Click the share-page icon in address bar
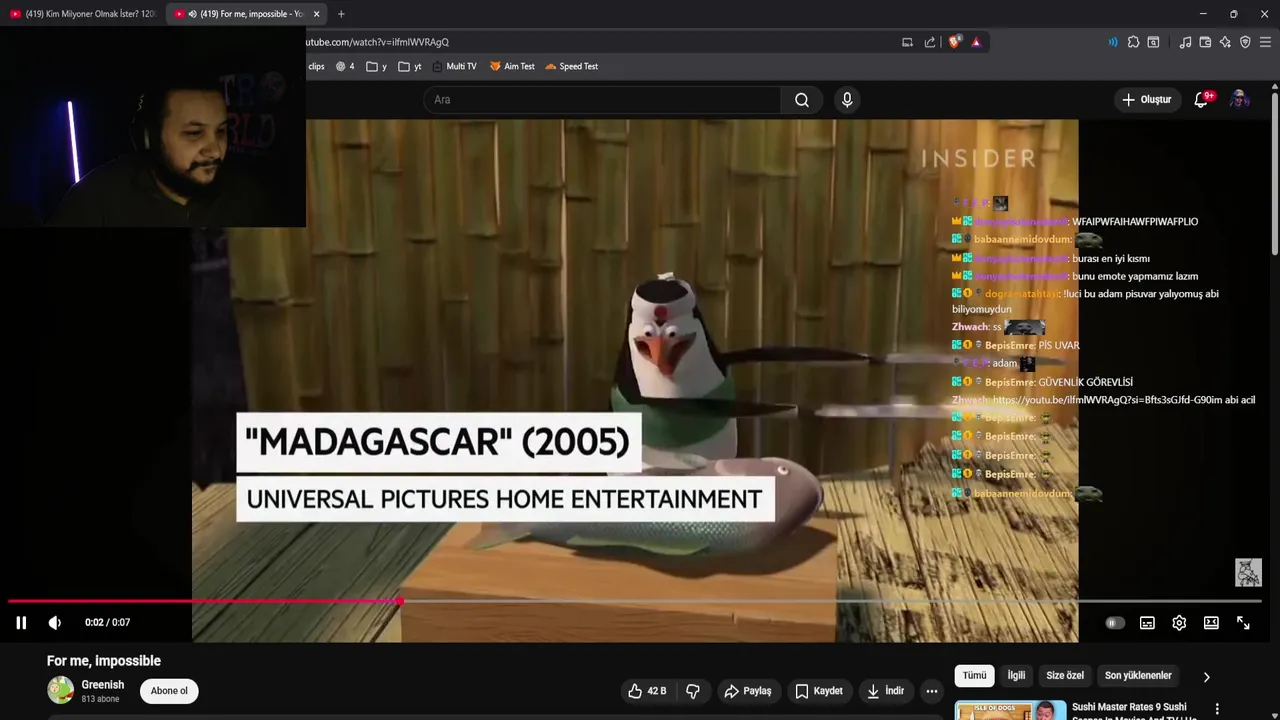 coord(930,42)
